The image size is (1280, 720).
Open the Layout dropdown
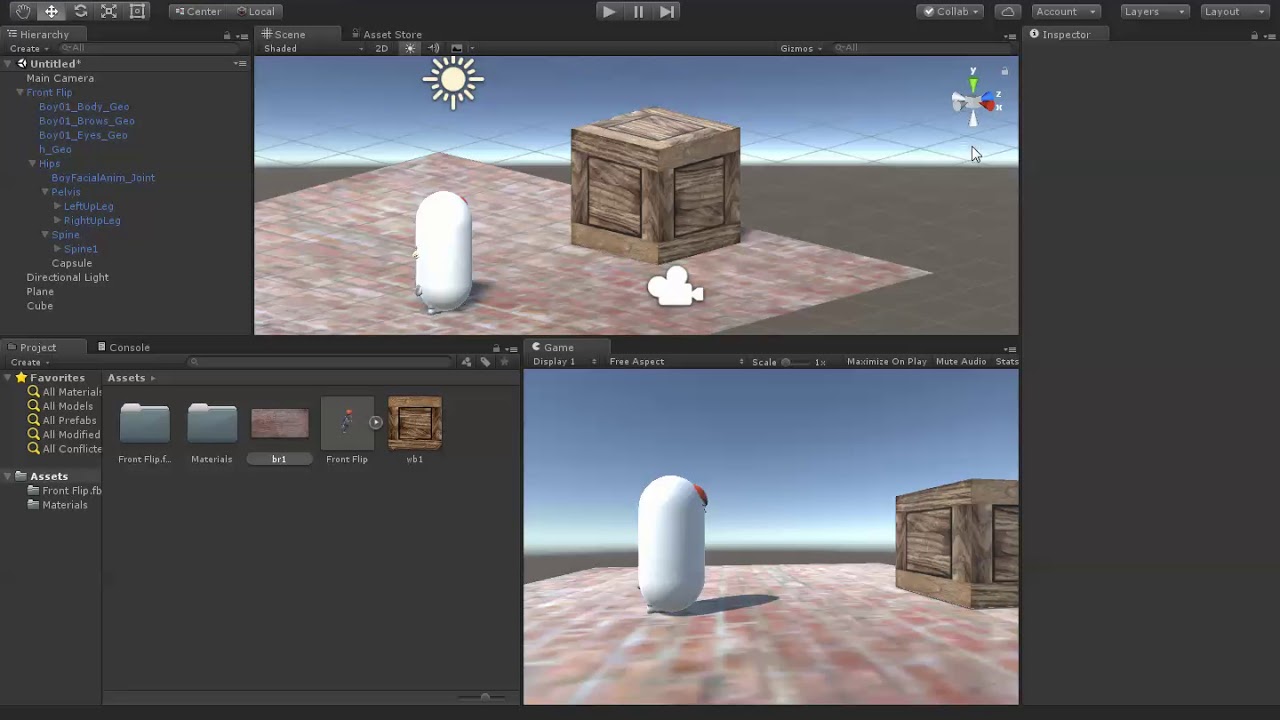1234,11
